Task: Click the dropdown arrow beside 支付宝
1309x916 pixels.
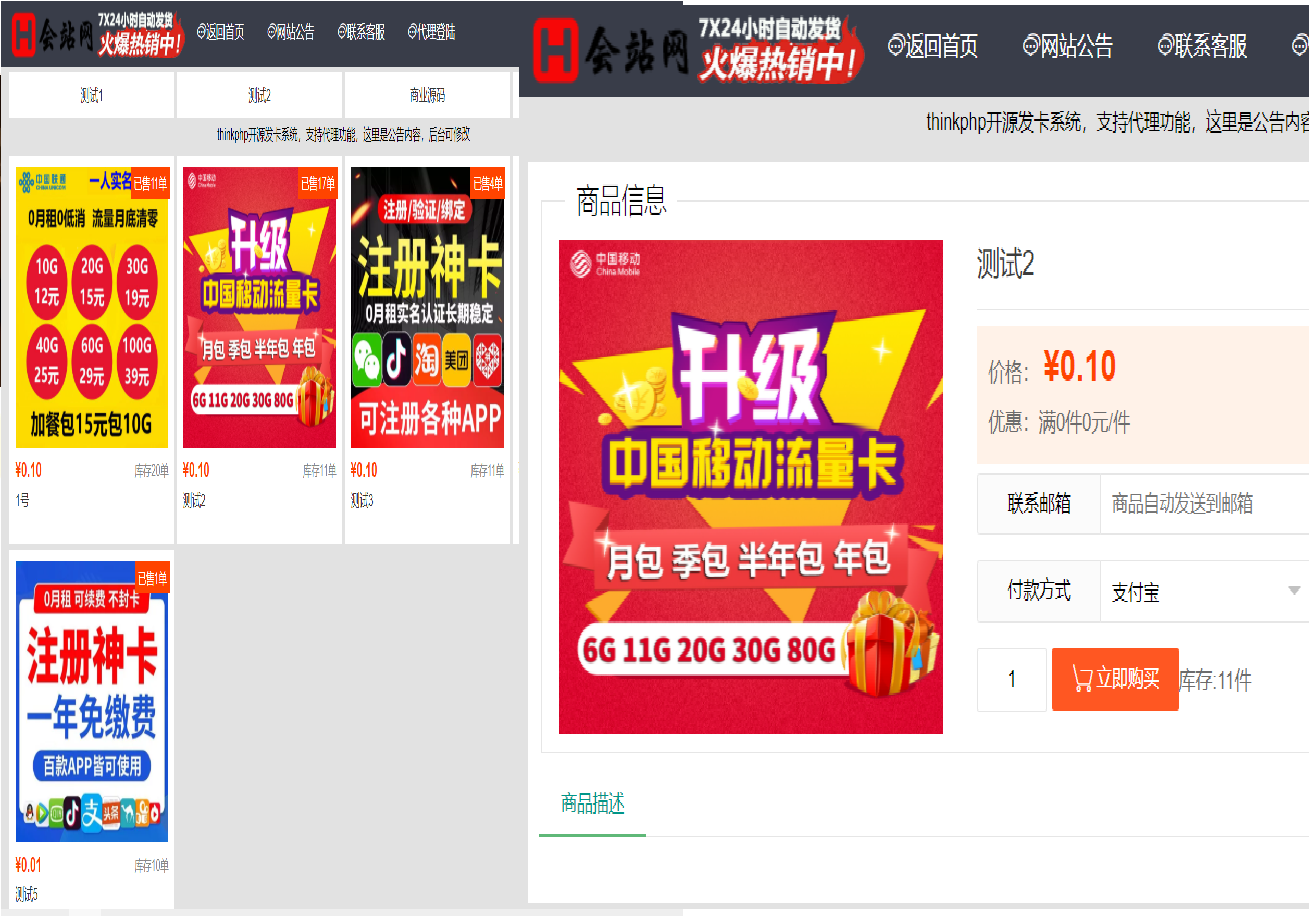Action: (x=1294, y=591)
